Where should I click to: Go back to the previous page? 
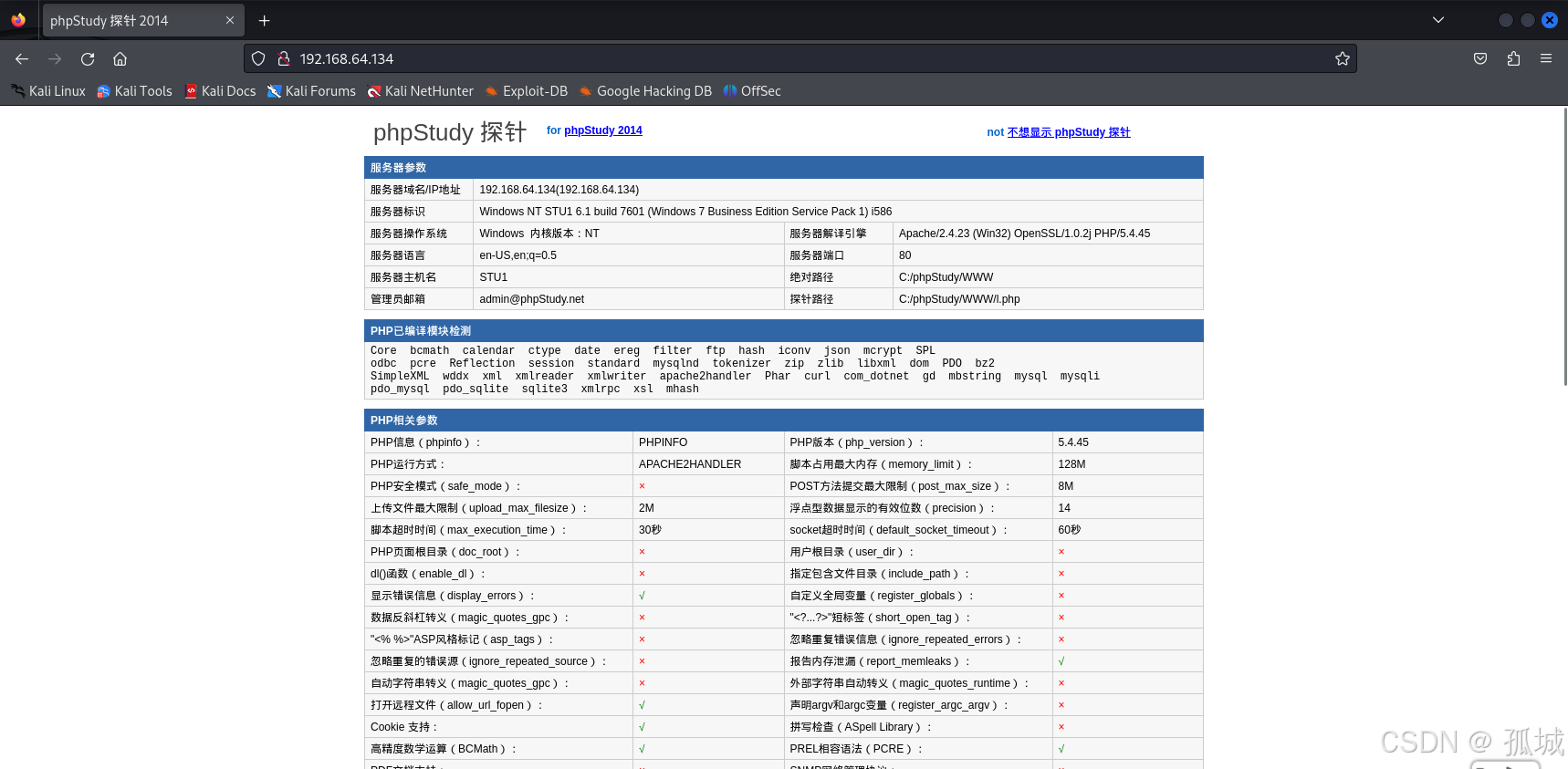tap(22, 58)
